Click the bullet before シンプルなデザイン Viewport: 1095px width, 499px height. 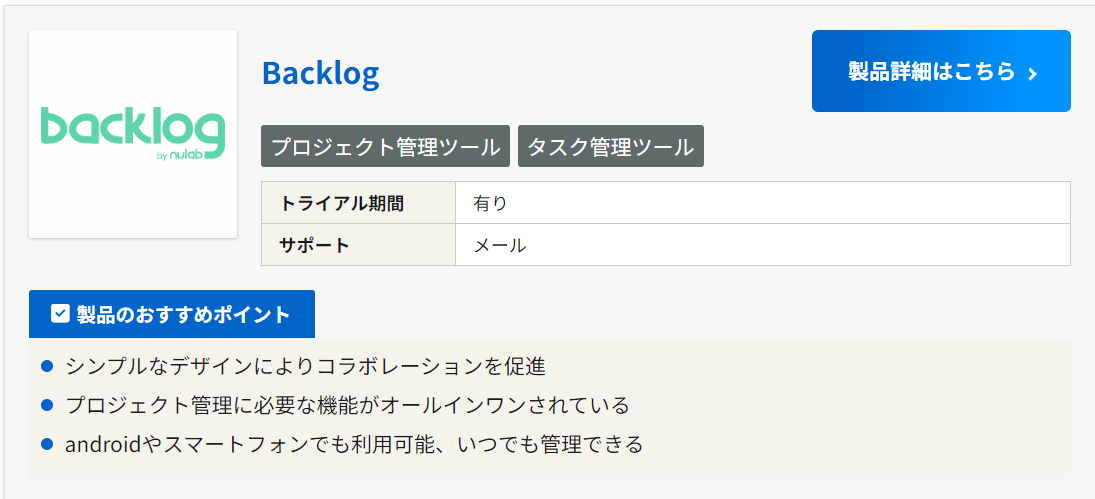coord(47,366)
